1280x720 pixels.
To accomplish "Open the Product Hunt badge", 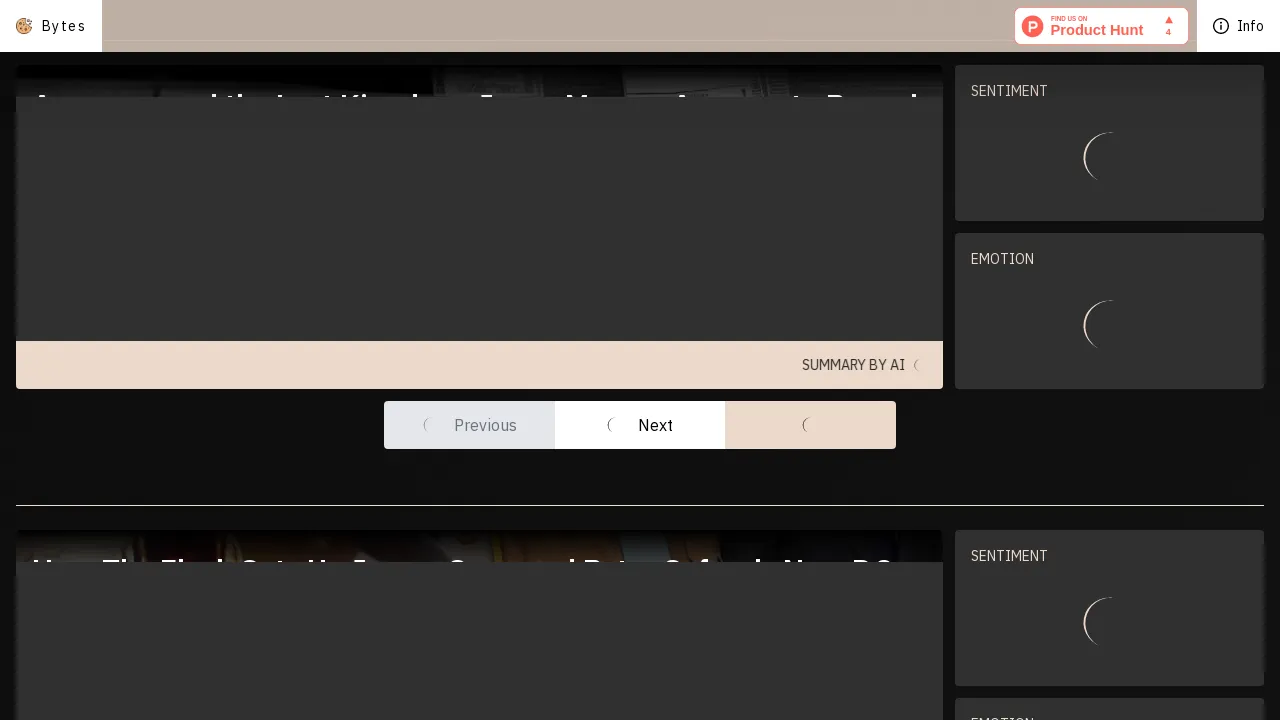I will tap(1101, 26).
